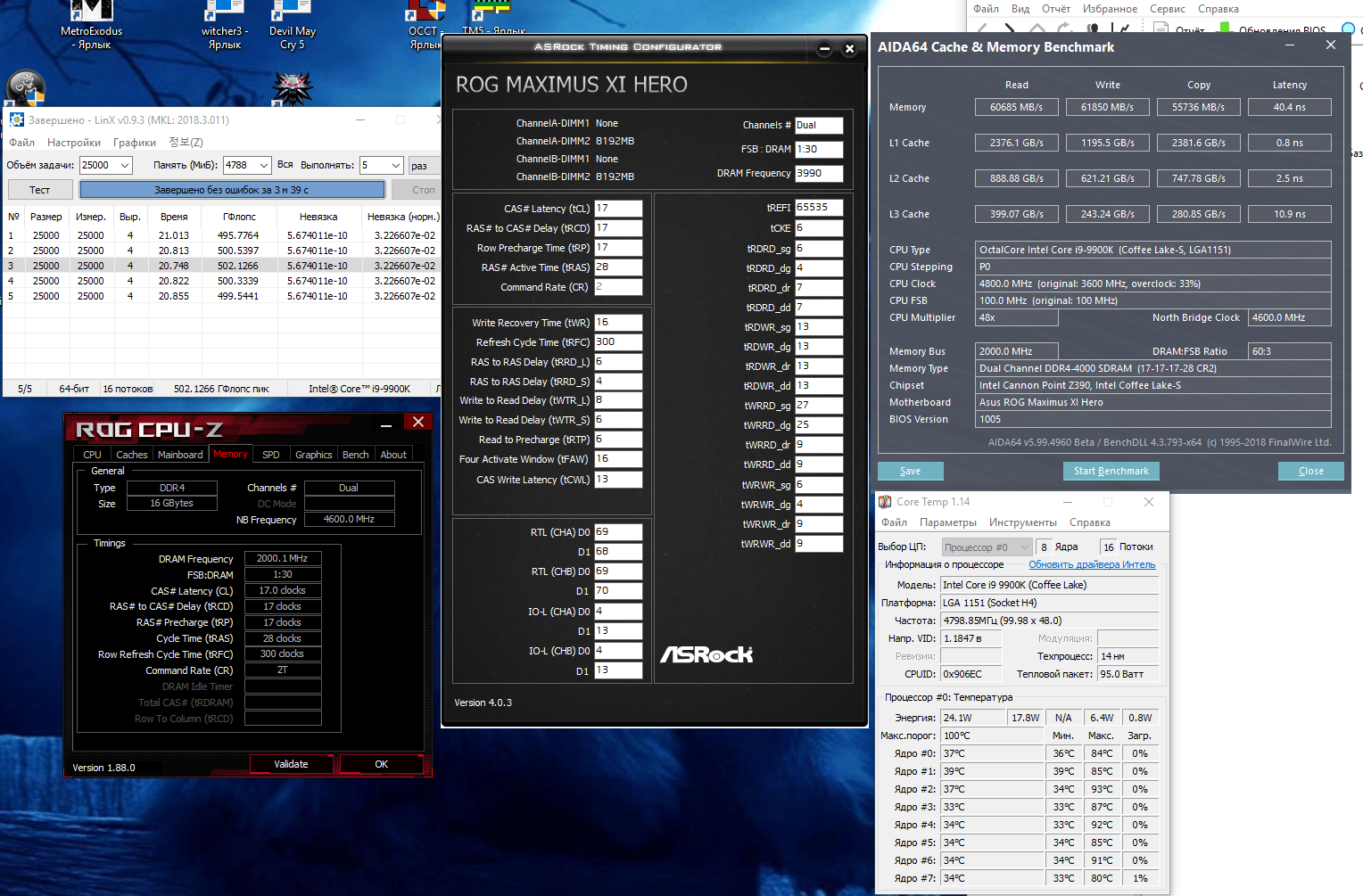Sort LinX results by ГФлопс column
The height and width of the screenshot is (896, 1363).
pyautogui.click(x=239, y=217)
